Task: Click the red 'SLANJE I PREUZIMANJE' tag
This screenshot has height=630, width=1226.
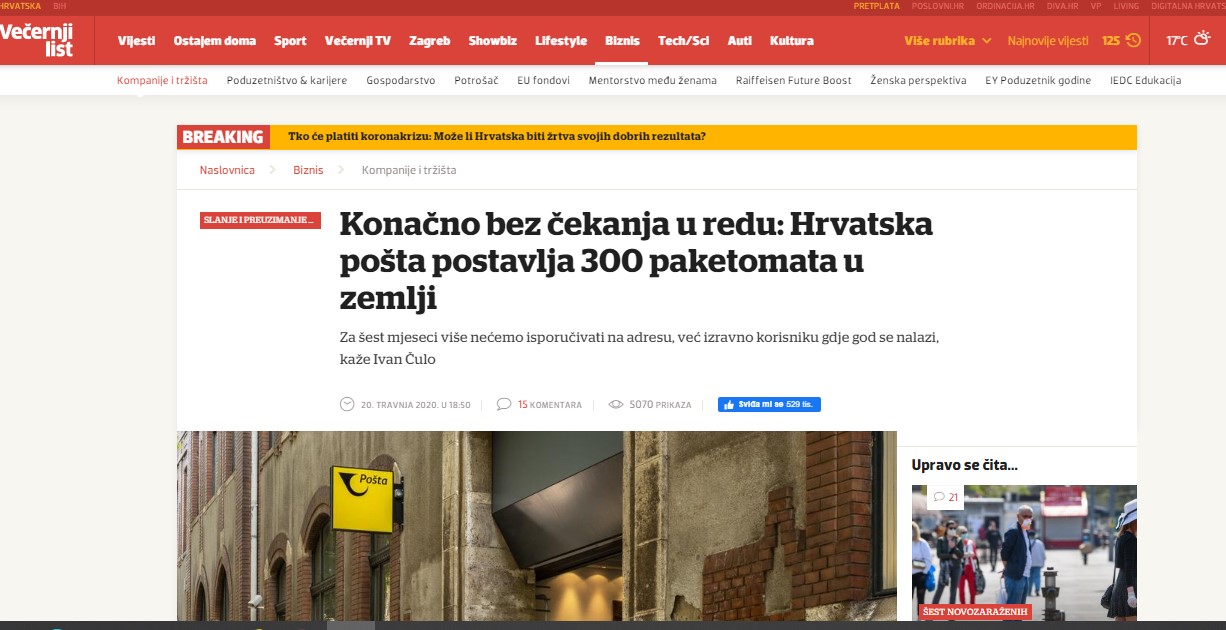Action: pos(260,220)
